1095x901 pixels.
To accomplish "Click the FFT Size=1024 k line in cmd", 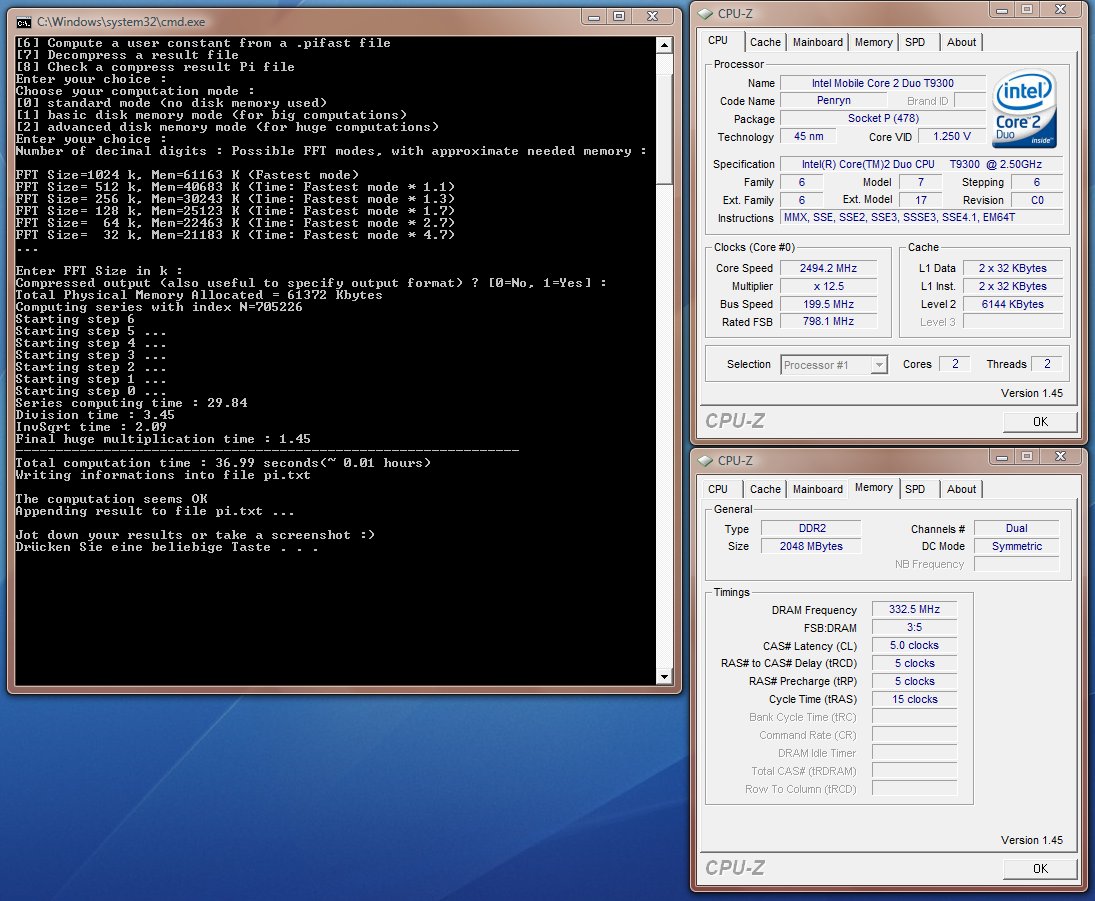I will tap(187, 175).
